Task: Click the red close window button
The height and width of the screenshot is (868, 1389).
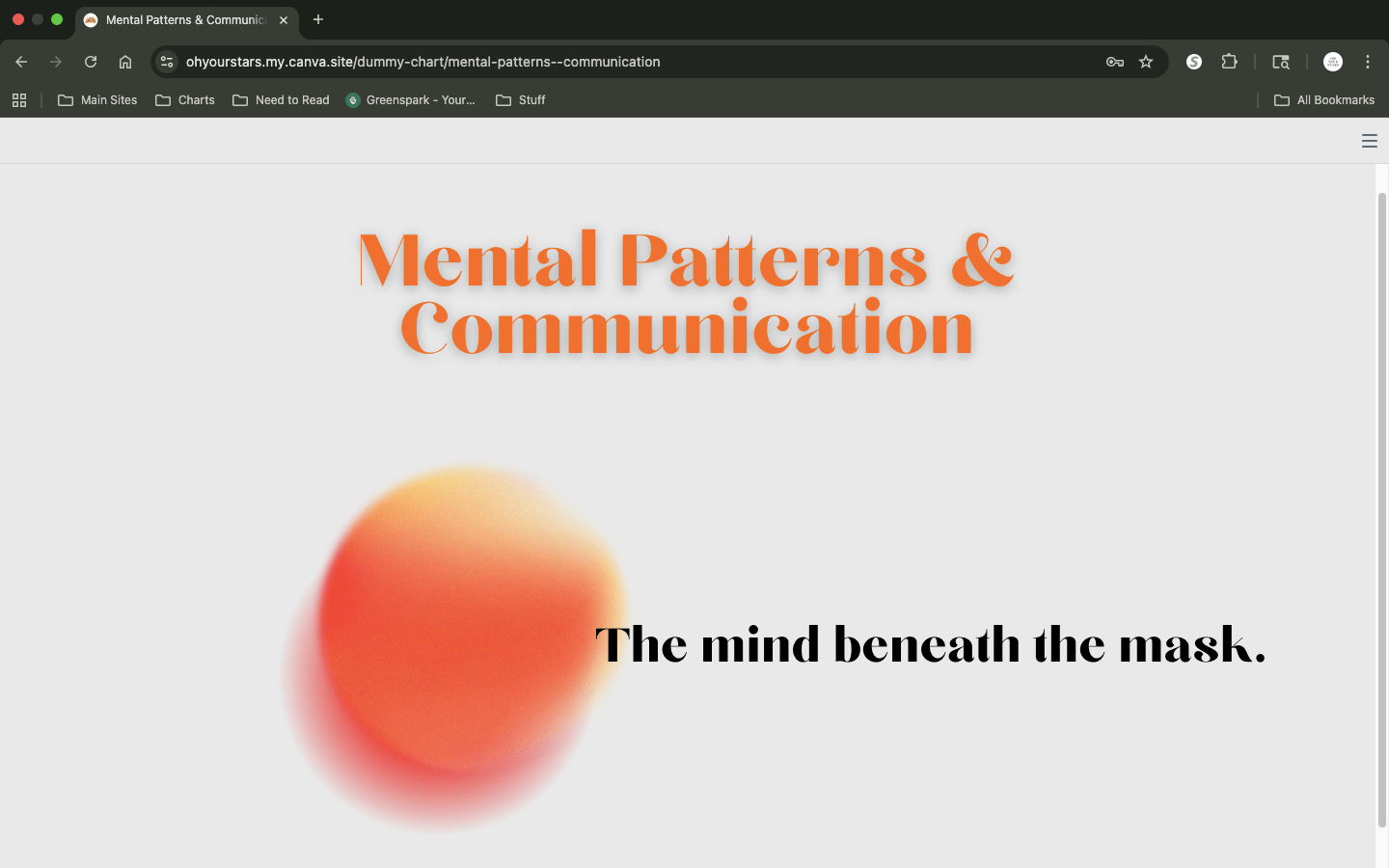Action: click(x=18, y=19)
